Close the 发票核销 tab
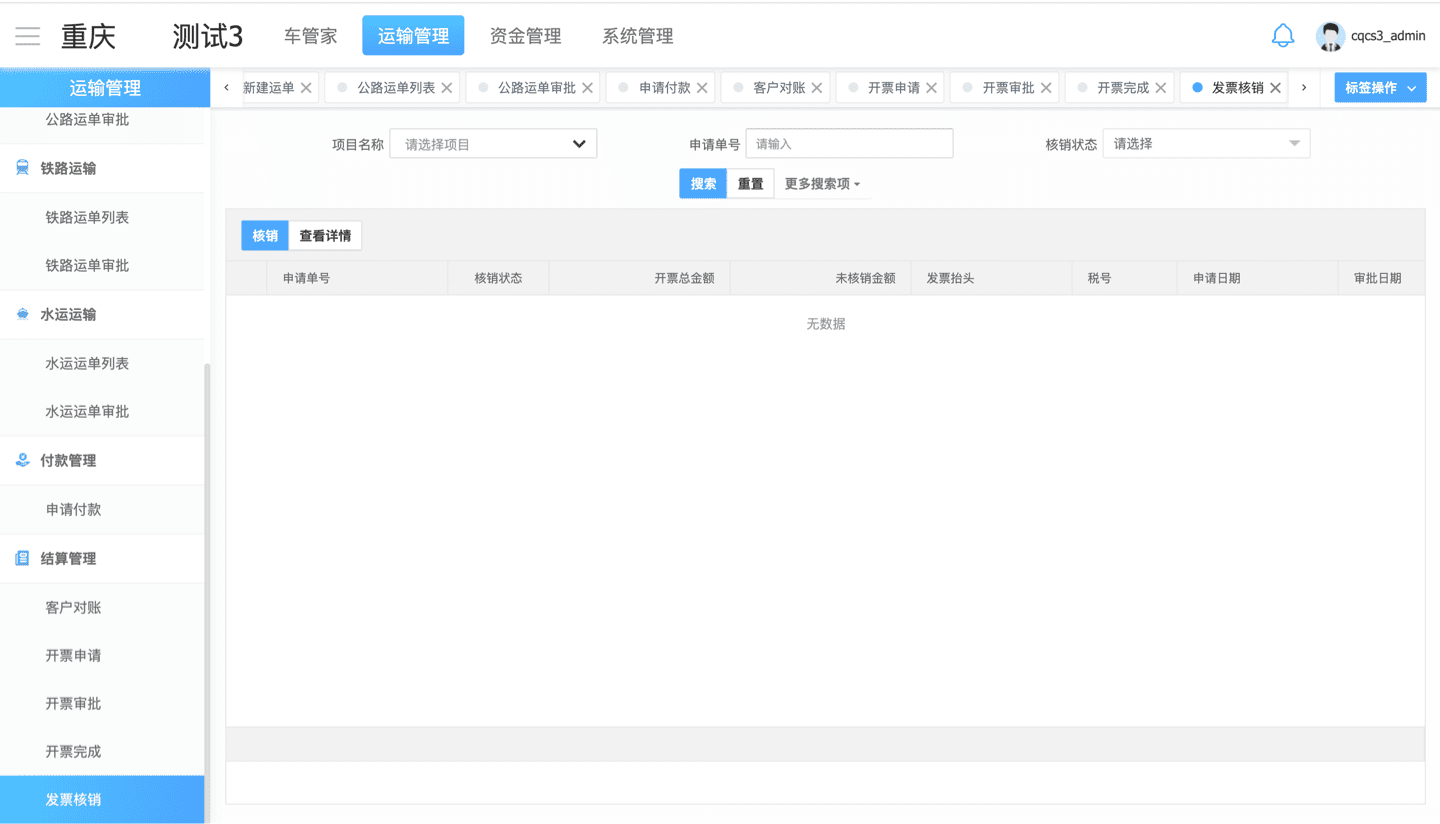 click(1275, 88)
